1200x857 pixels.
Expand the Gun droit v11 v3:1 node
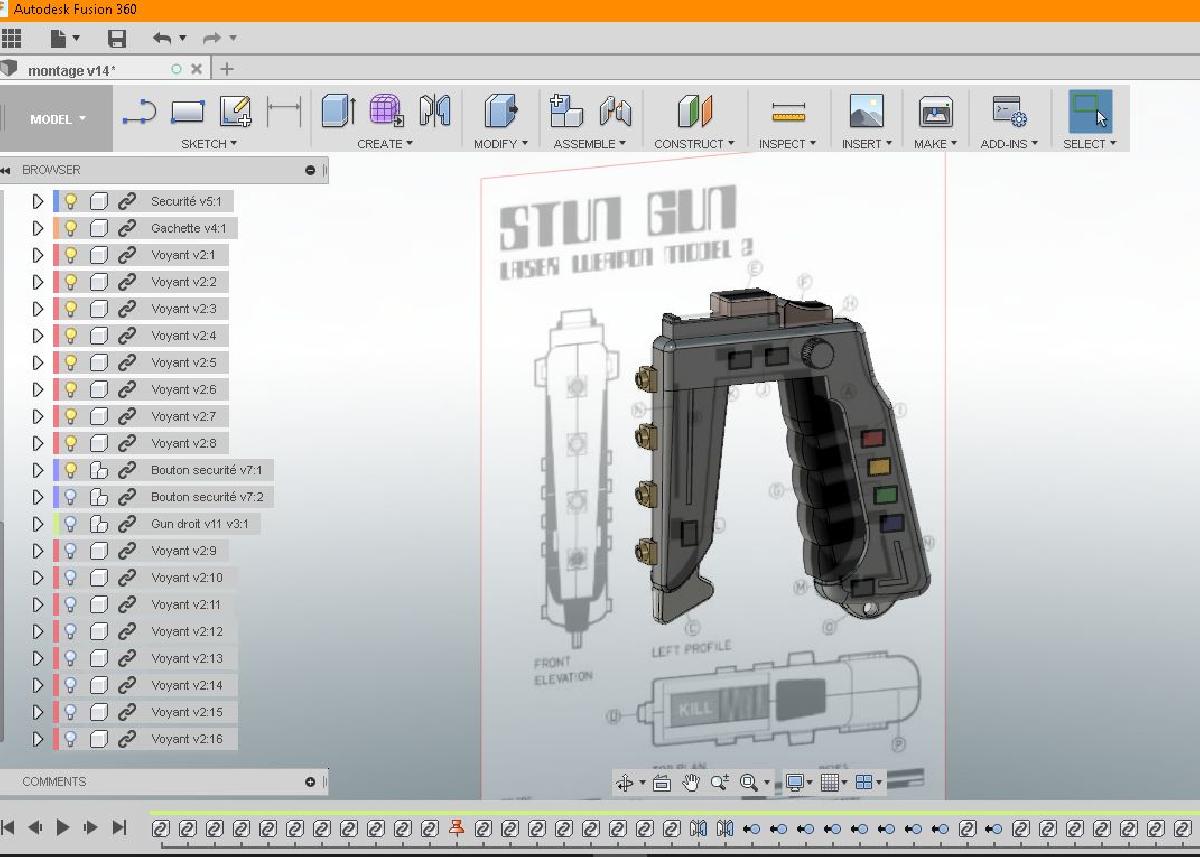(38, 524)
